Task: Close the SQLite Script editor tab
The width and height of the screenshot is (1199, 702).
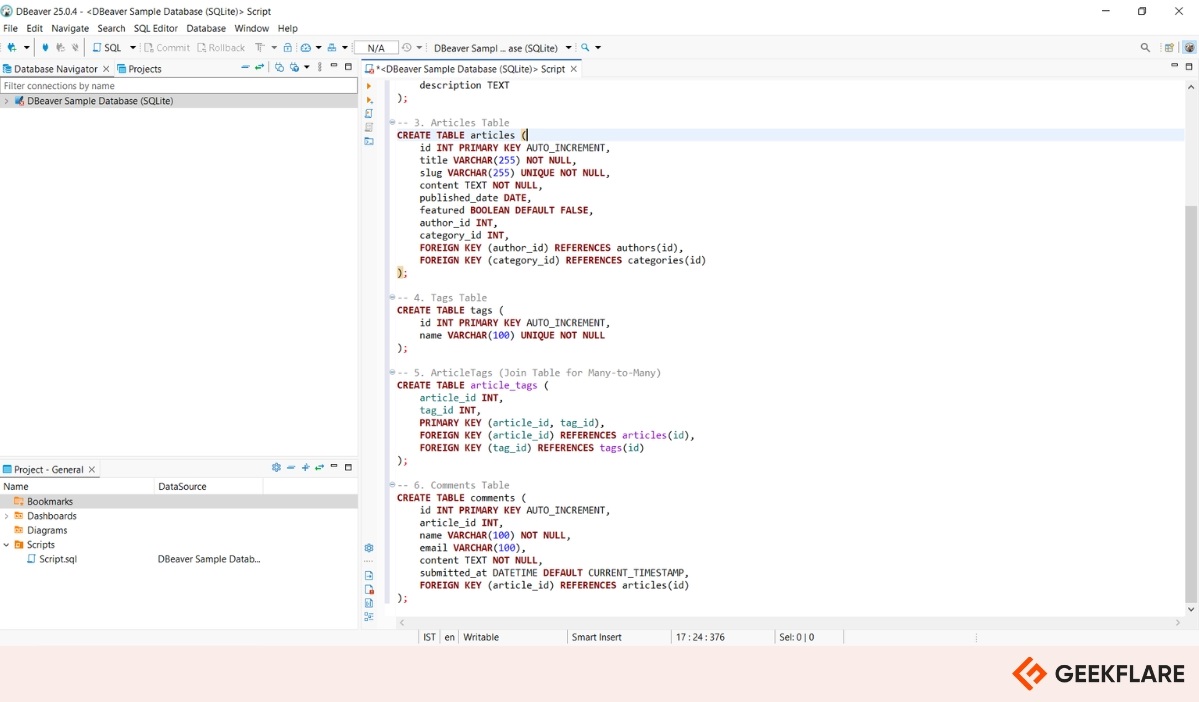Action: [574, 69]
